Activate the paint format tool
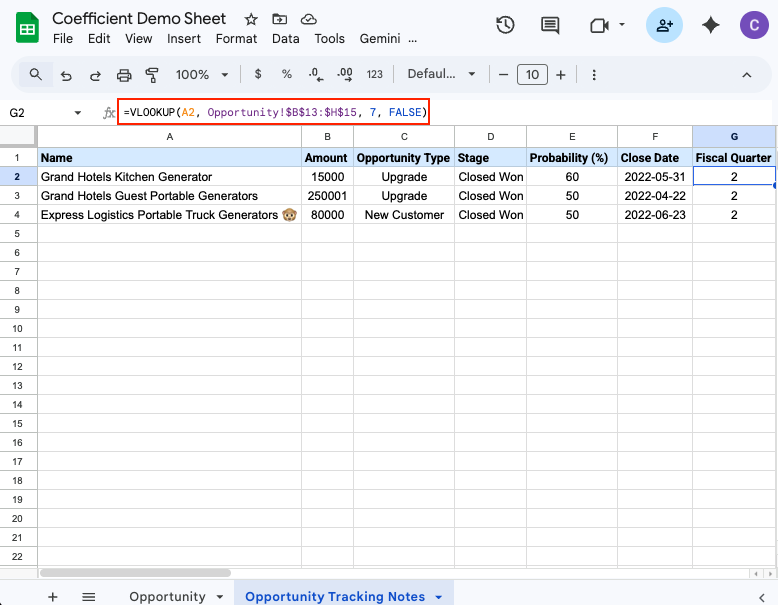The height and width of the screenshot is (605, 778). 152,75
